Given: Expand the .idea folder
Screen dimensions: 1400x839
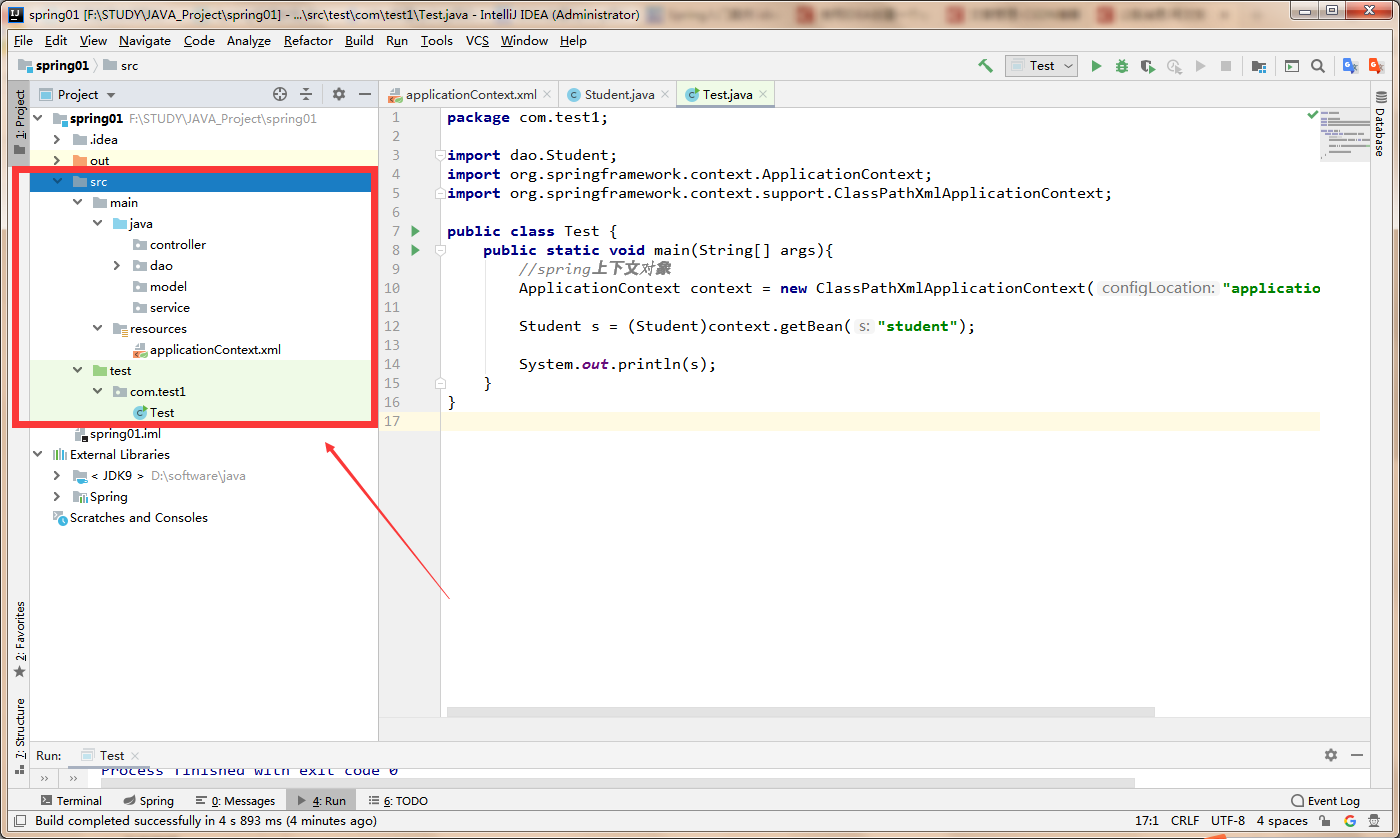Looking at the screenshot, I should coord(57,139).
